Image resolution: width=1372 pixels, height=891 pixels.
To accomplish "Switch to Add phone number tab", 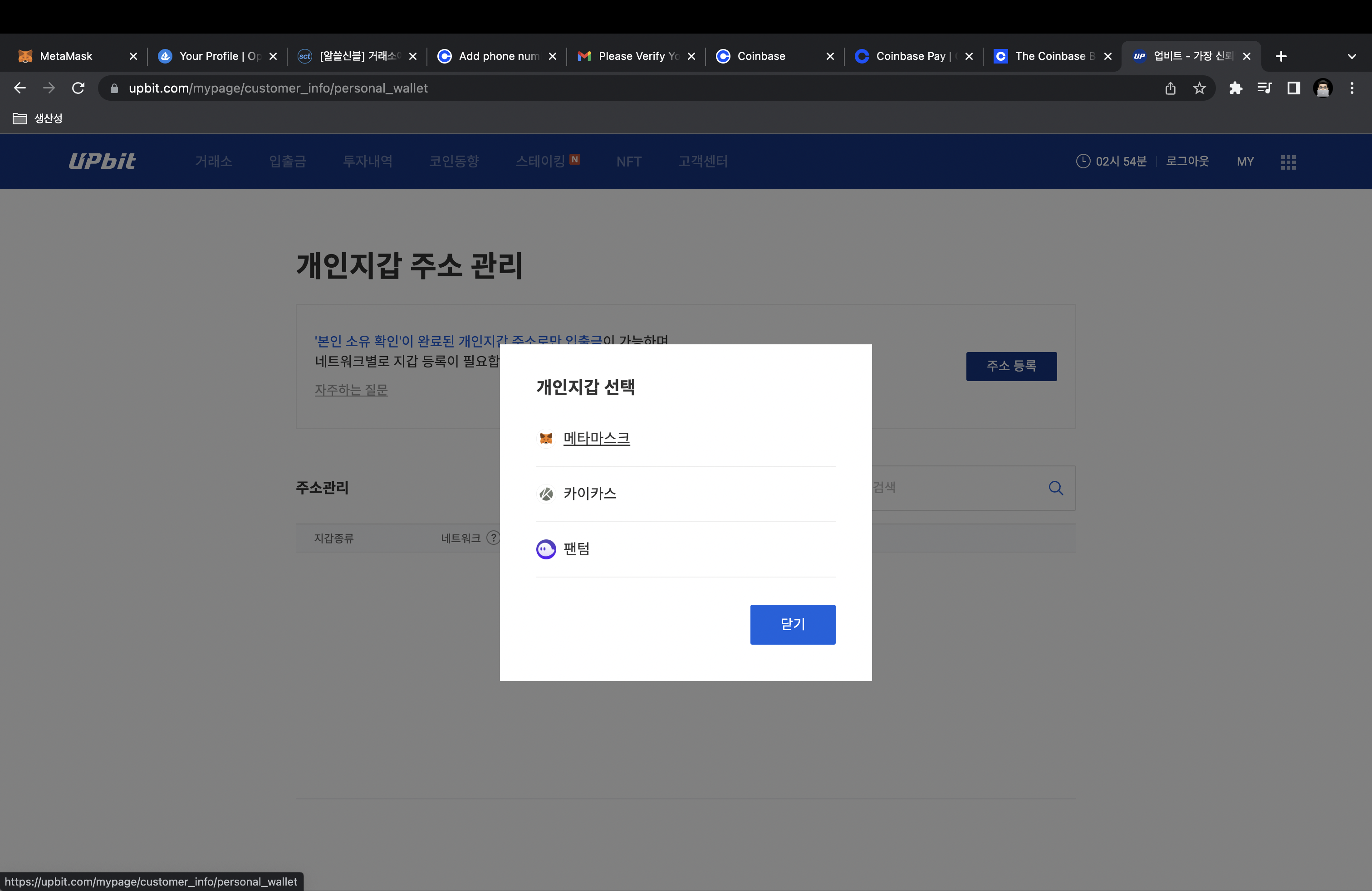I will (x=496, y=56).
